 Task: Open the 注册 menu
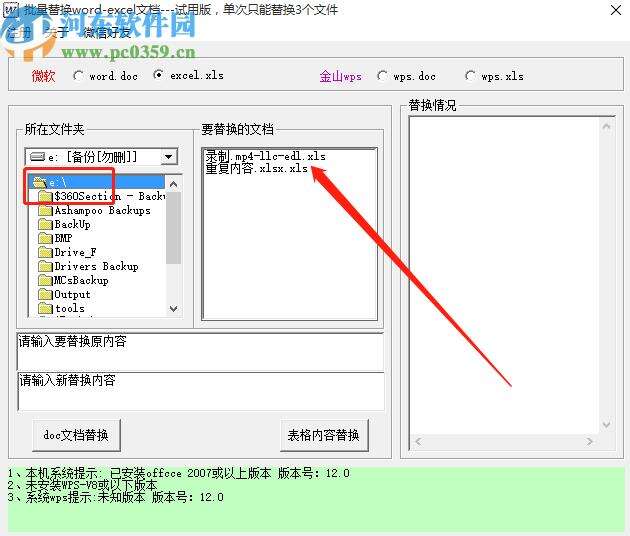click(x=18, y=32)
